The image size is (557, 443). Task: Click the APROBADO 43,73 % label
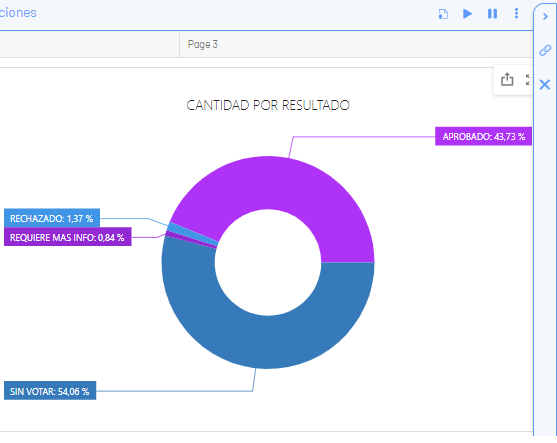[483, 136]
